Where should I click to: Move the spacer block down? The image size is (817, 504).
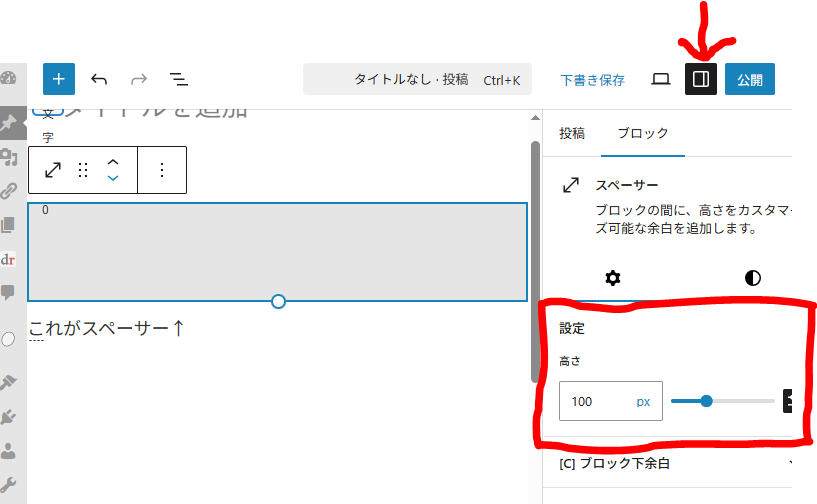point(113,178)
